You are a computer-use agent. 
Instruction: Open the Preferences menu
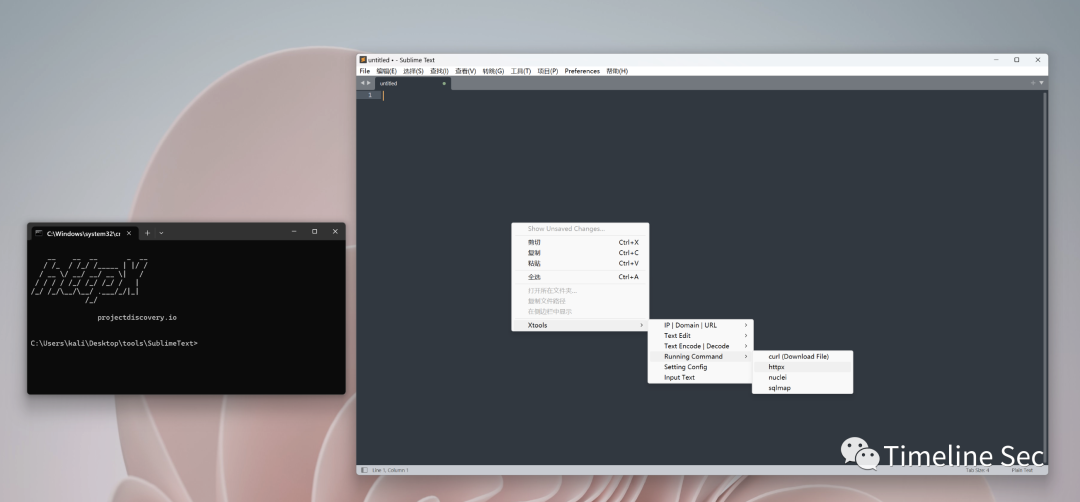coord(582,71)
